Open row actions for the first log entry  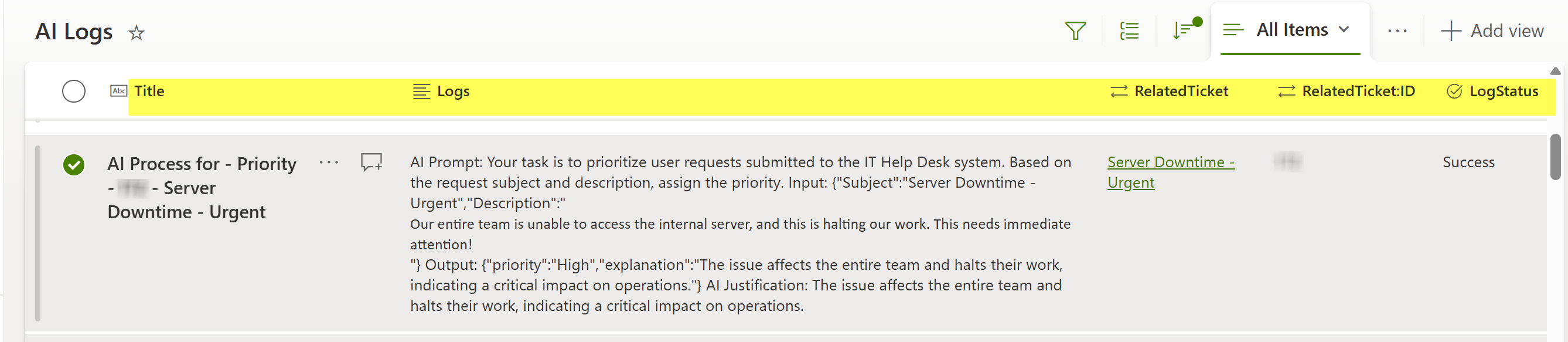click(x=329, y=162)
